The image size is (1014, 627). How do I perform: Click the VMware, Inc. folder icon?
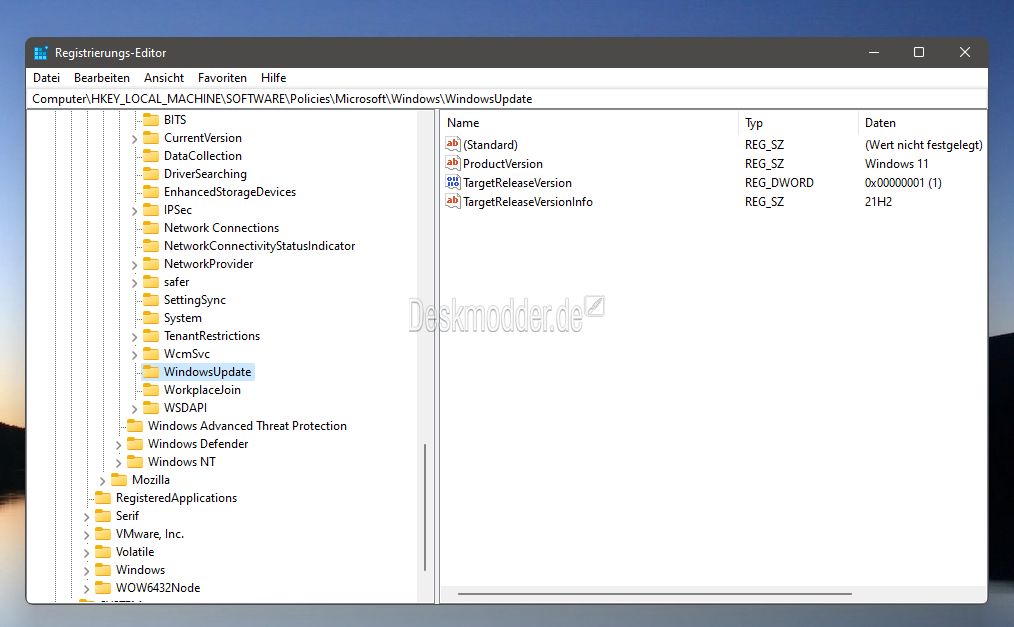click(103, 534)
